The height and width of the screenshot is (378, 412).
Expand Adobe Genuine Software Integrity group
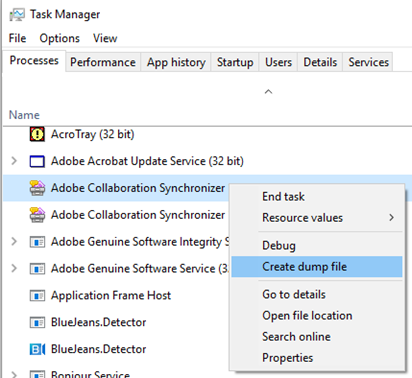click(14, 241)
